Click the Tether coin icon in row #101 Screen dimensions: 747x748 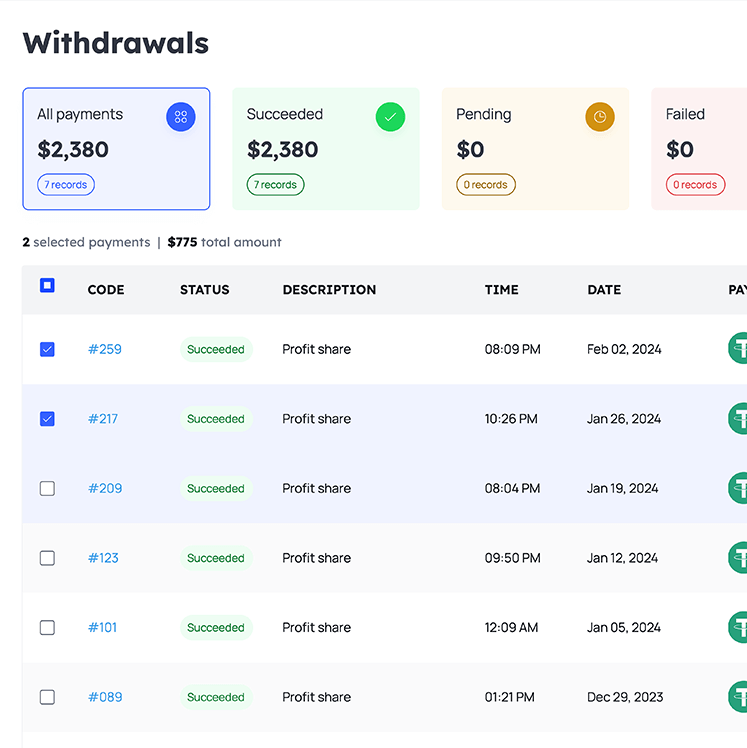click(x=738, y=627)
